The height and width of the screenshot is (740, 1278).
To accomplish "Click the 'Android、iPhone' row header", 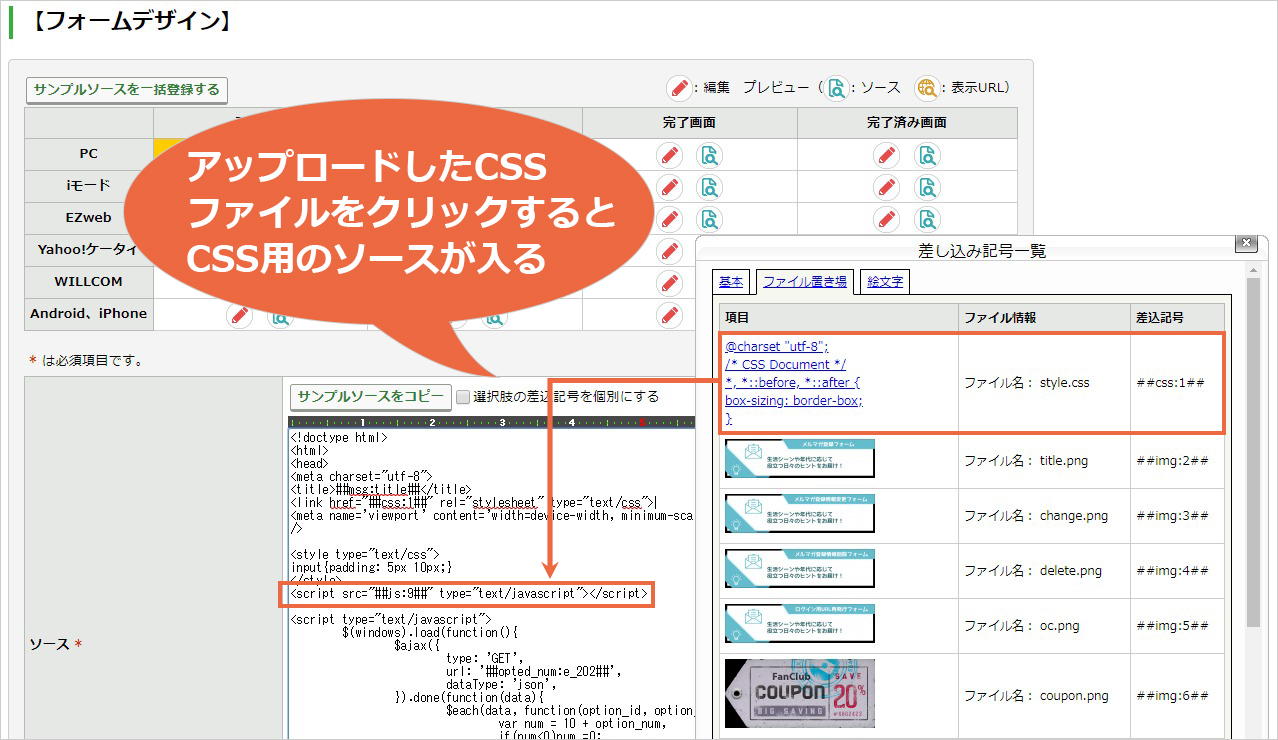I will (89, 313).
